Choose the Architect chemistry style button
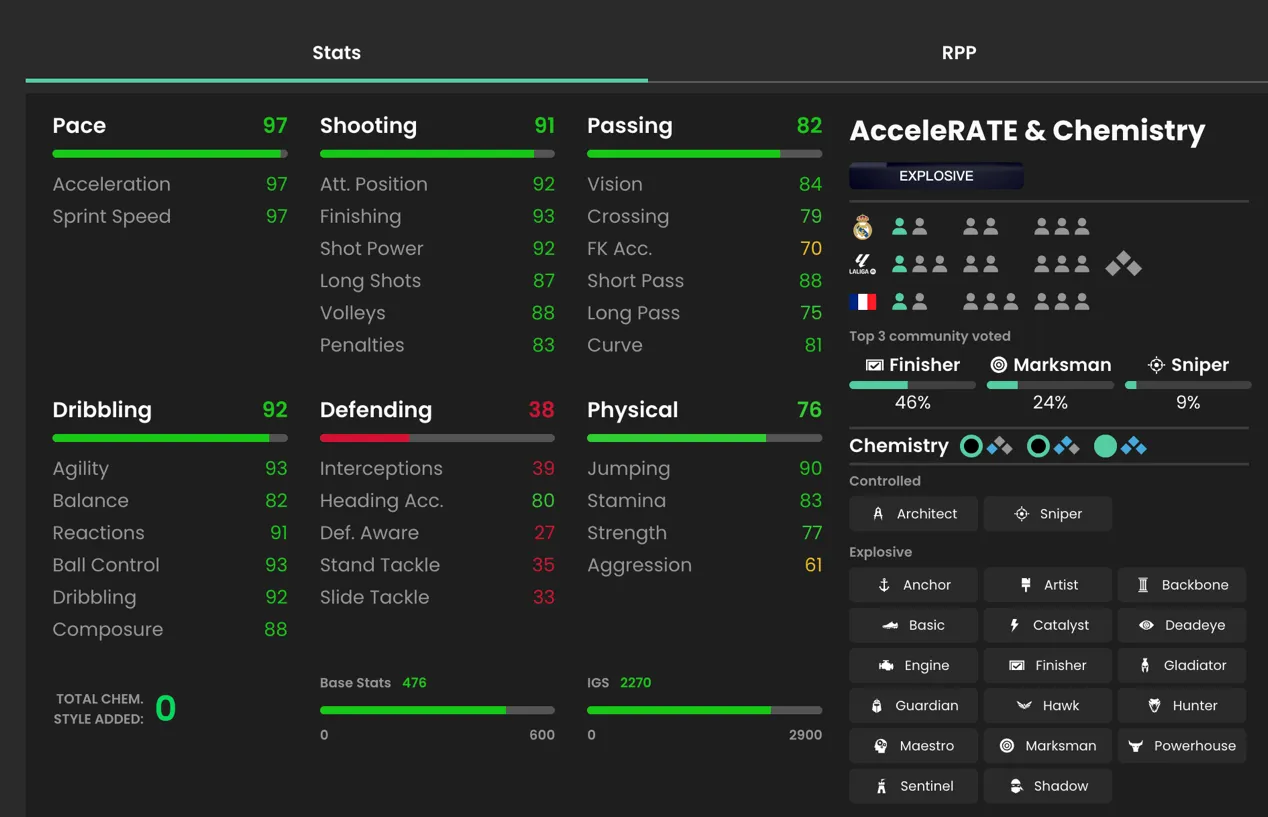 point(913,514)
